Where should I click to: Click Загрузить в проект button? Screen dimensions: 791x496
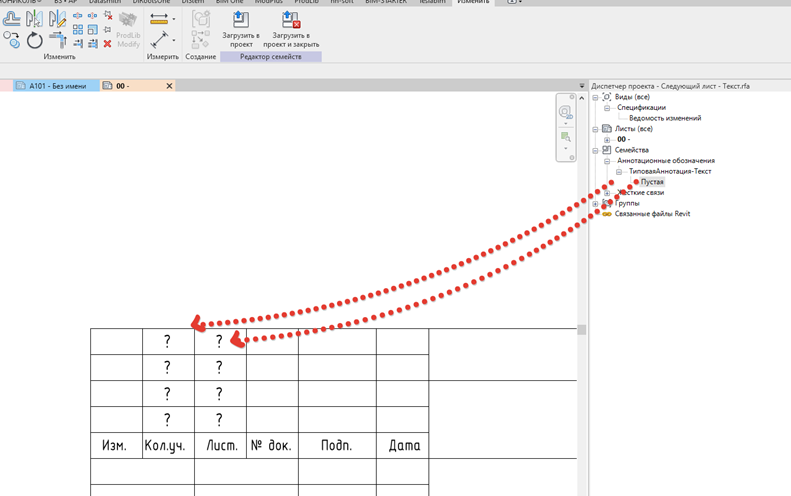[x=241, y=30]
